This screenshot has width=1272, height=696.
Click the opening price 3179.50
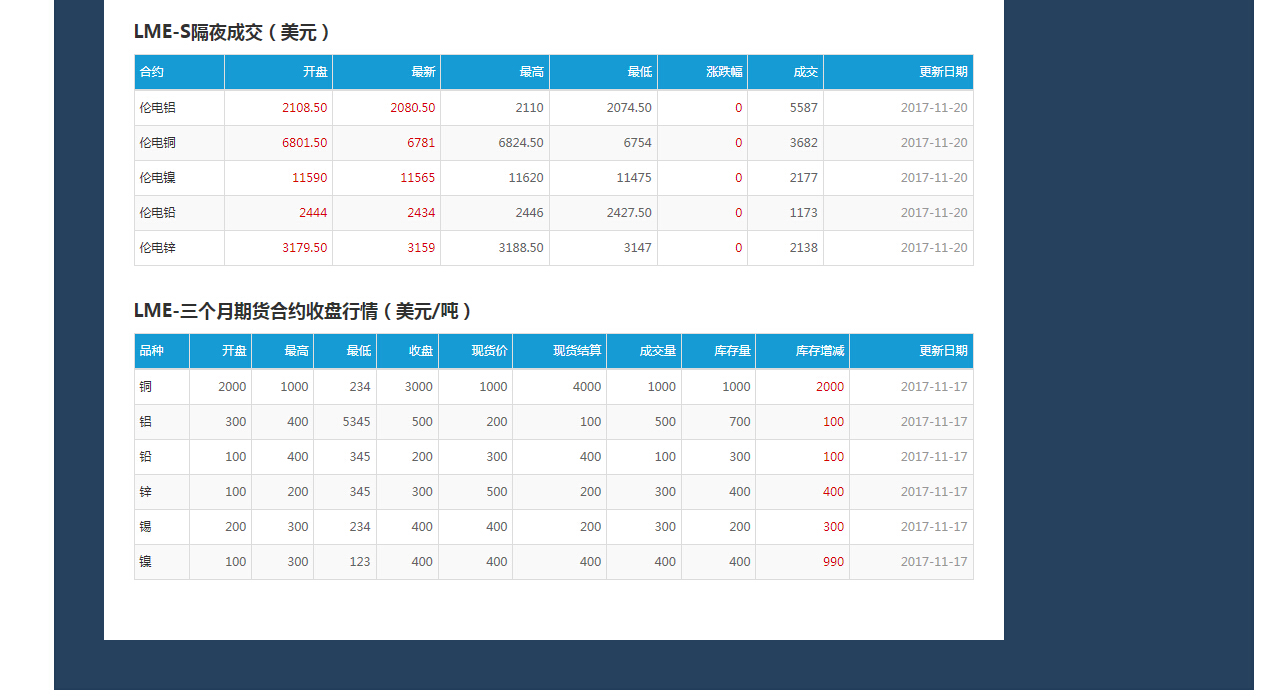point(305,247)
